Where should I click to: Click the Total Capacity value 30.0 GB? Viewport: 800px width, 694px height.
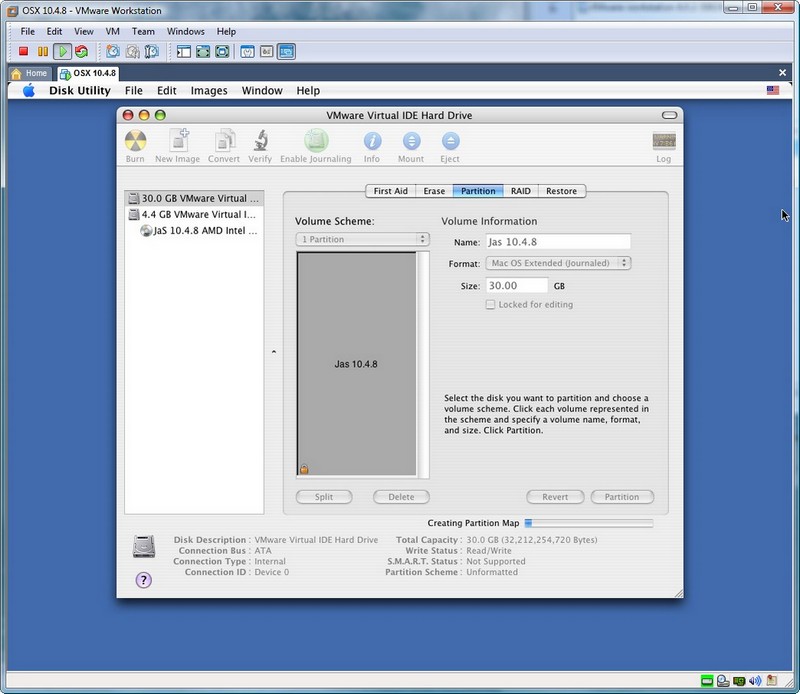point(532,539)
